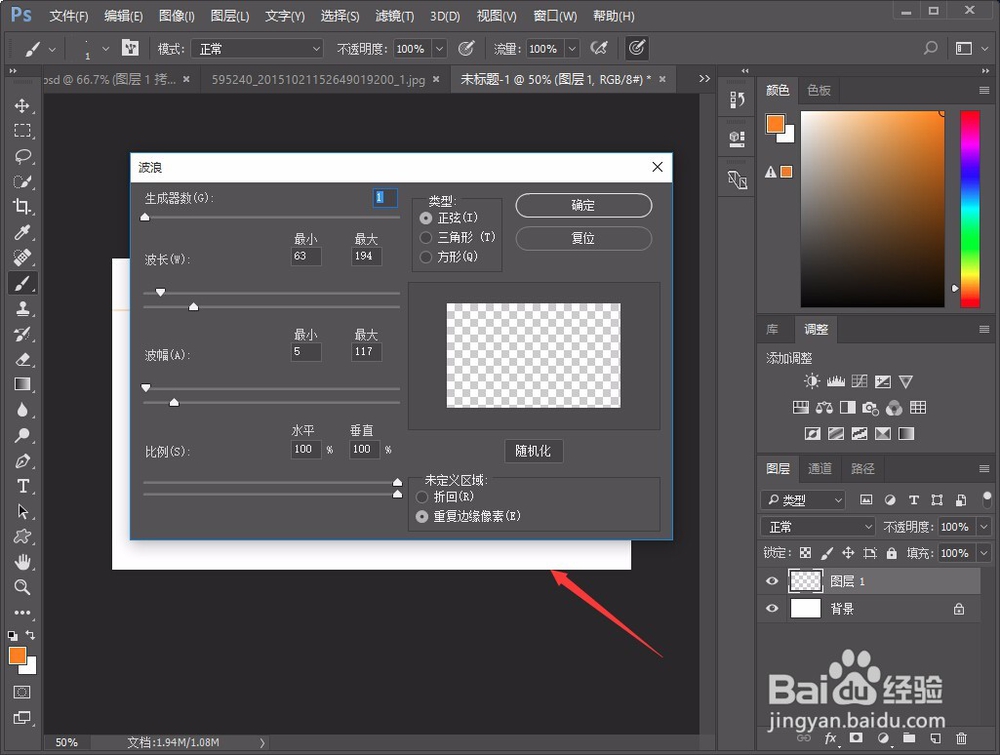1000x755 pixels.
Task: Open the 流量 flow dropdown arrow
Action: point(572,48)
